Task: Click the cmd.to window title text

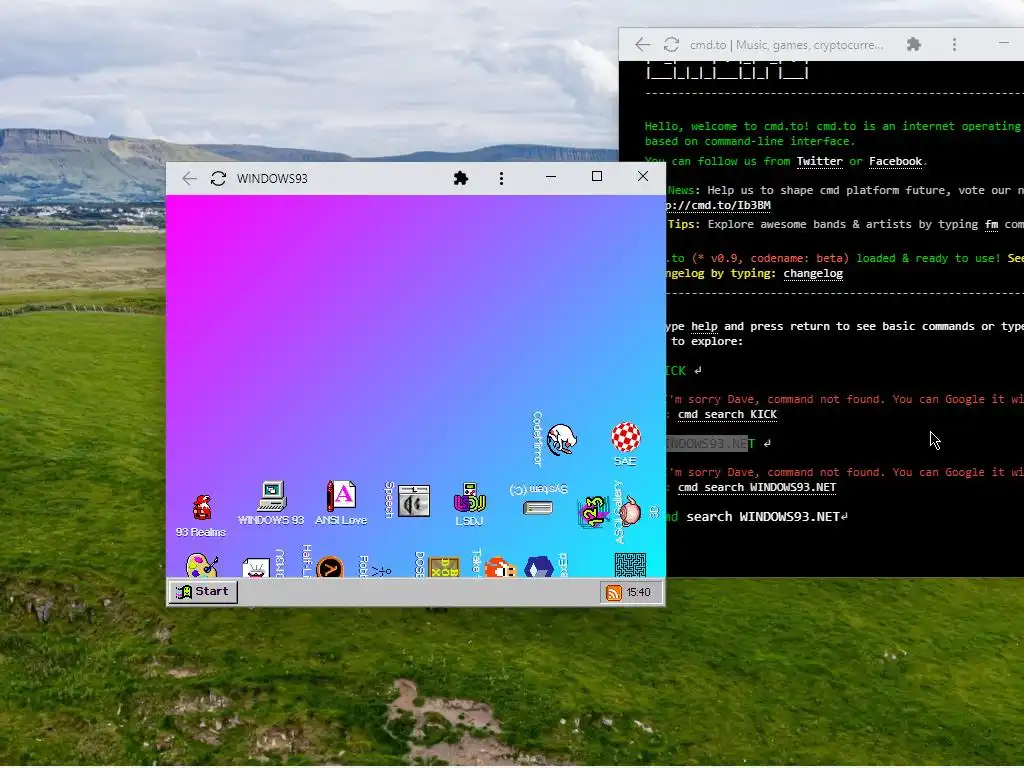Action: click(786, 45)
